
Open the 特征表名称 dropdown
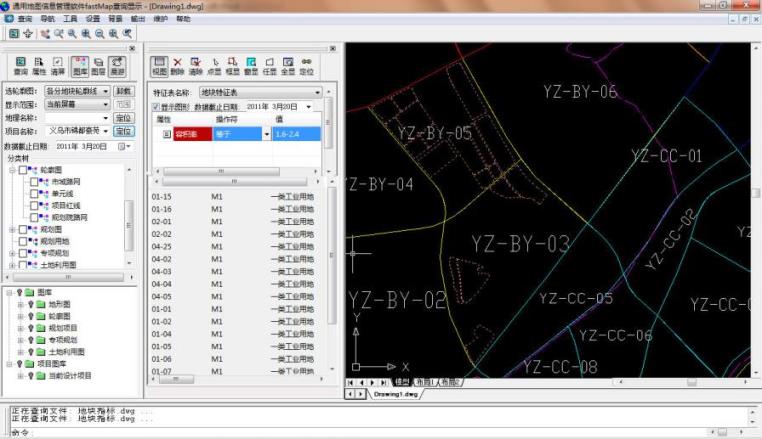click(x=318, y=91)
